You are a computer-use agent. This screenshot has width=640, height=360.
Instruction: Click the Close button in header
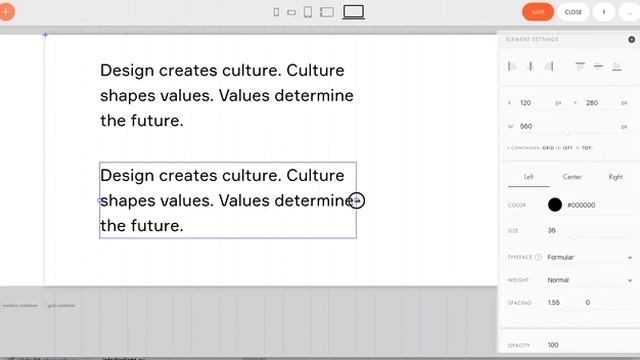(573, 12)
